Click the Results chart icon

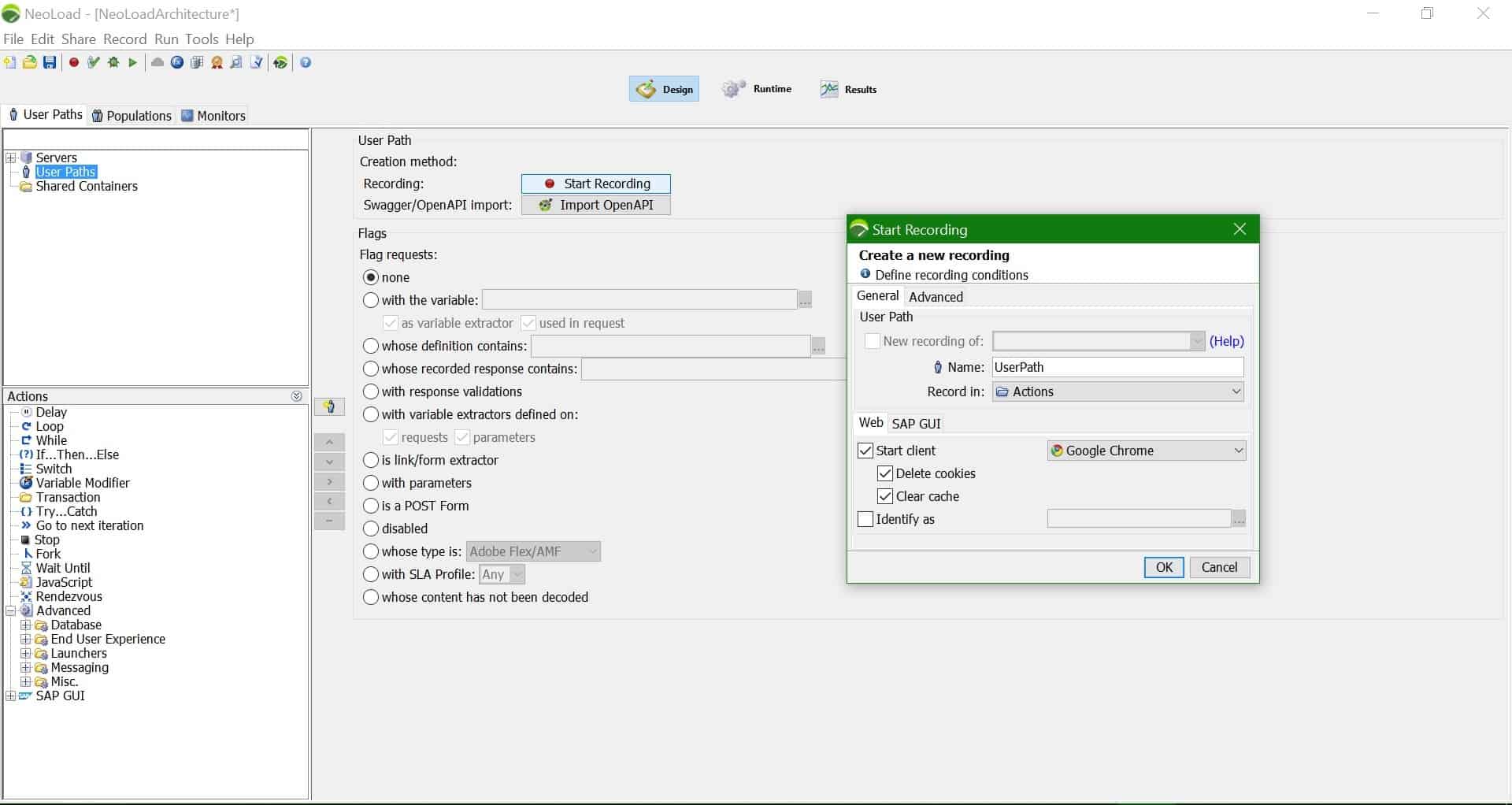click(x=829, y=89)
